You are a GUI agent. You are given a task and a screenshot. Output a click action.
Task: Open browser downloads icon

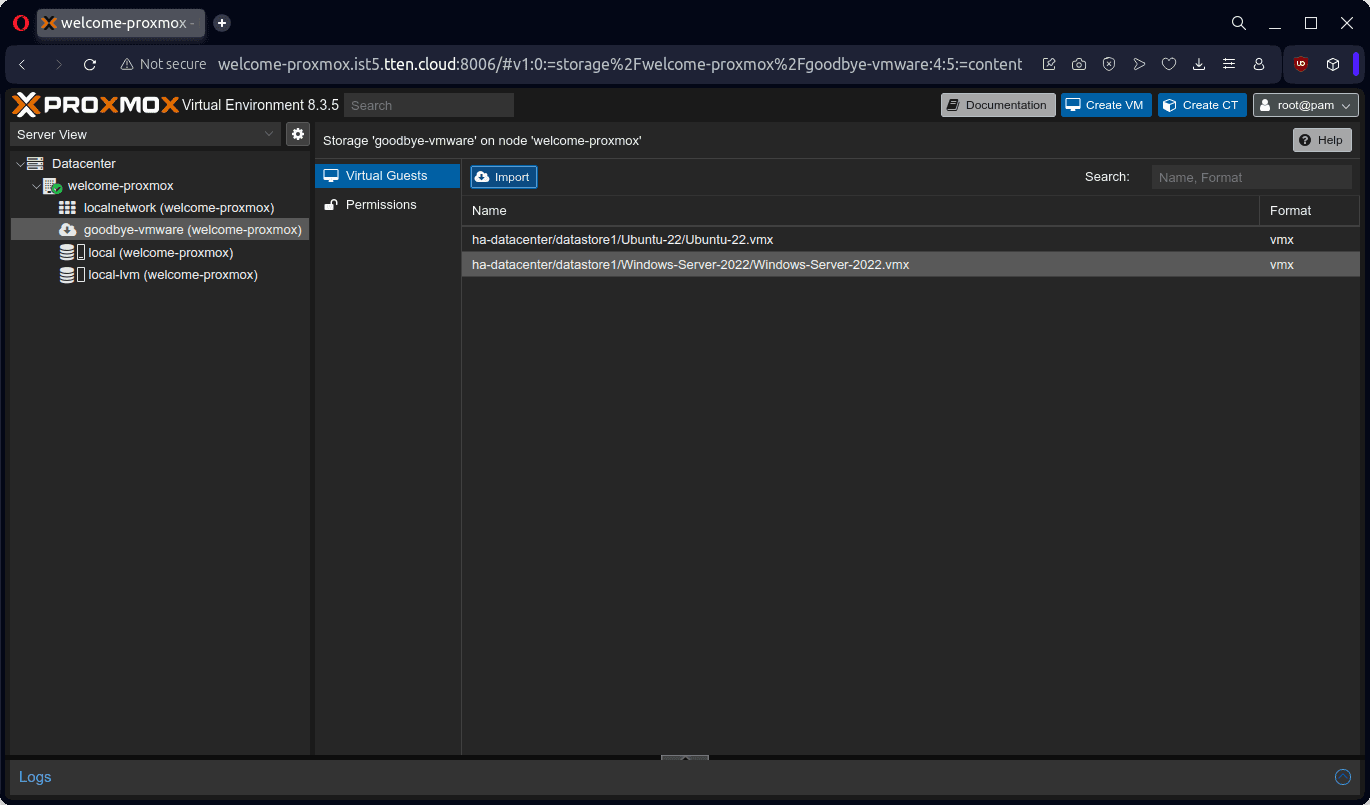pos(1199,64)
